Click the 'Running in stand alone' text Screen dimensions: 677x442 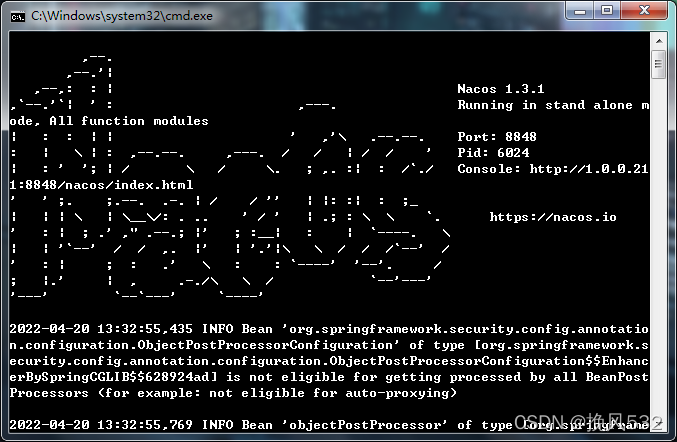(x=545, y=105)
